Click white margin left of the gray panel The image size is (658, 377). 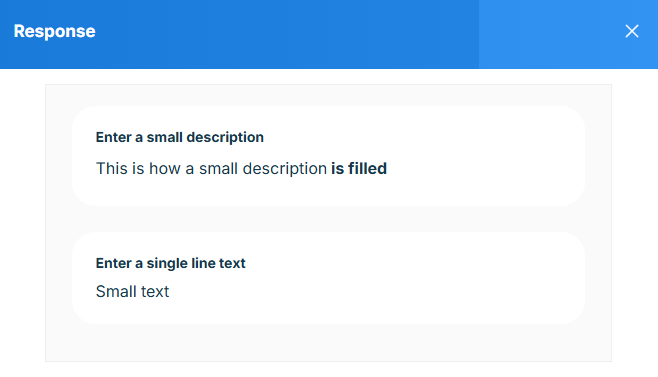click(x=23, y=223)
